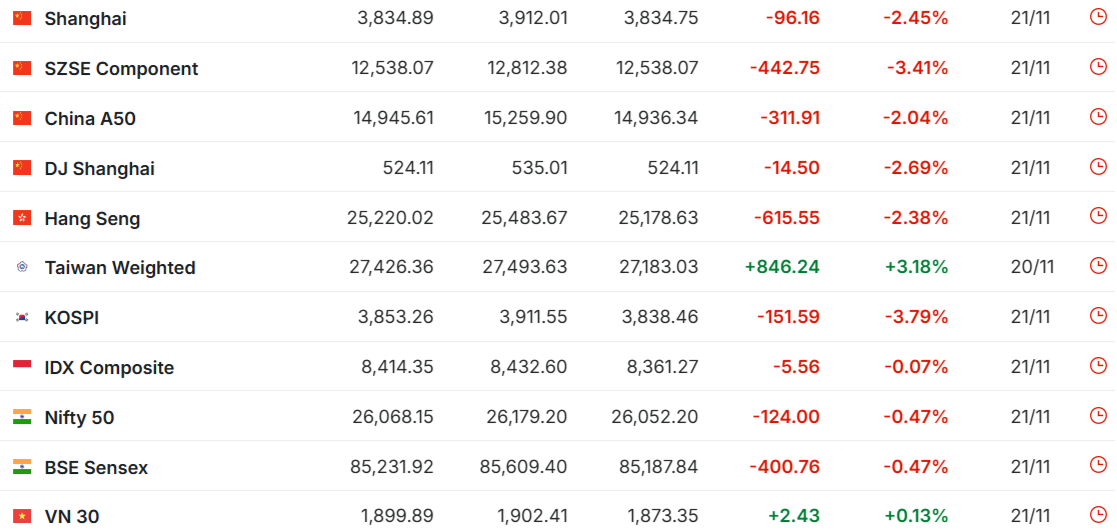Click the clock icon for Taiwan Weighted
The width and height of the screenshot is (1117, 532).
(x=1097, y=266)
